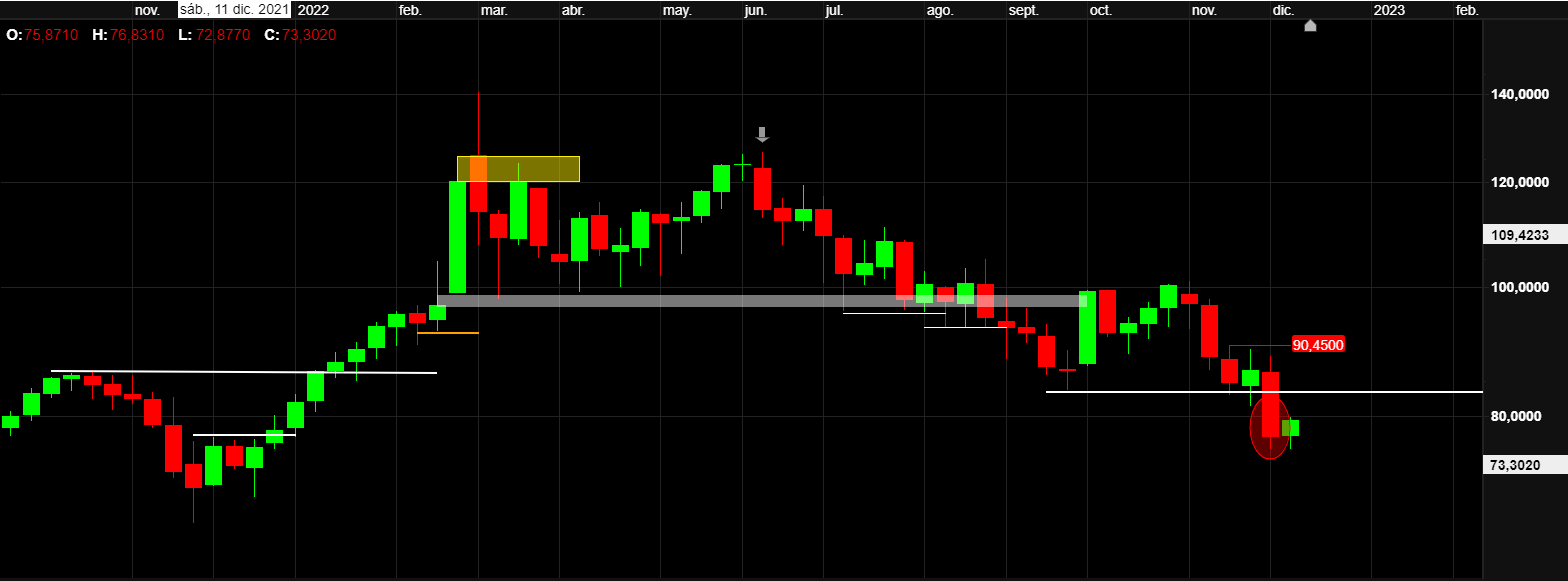Click the oct. label on the time axis
The height and width of the screenshot is (581, 1568).
(1100, 10)
